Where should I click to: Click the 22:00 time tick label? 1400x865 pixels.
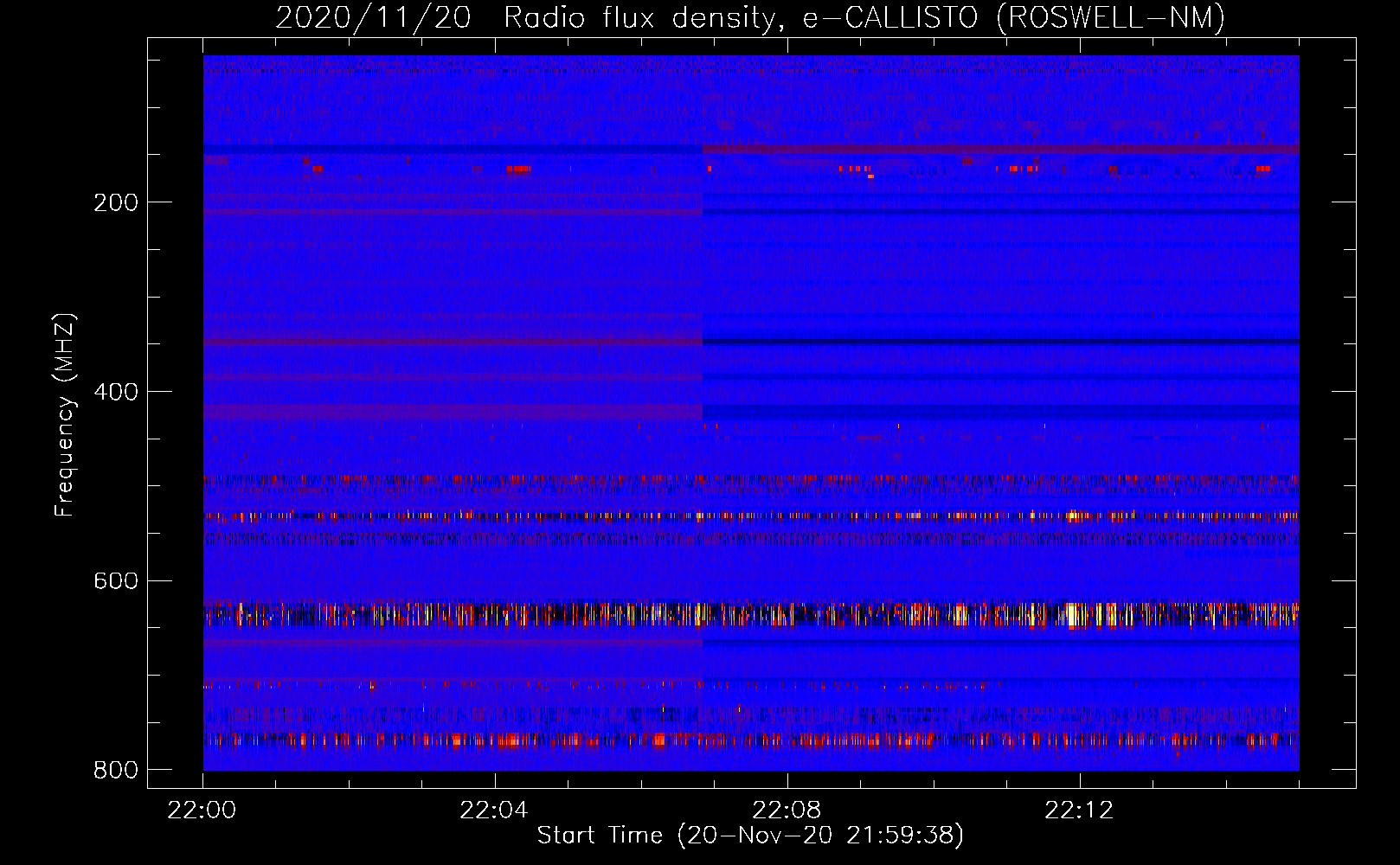point(202,811)
